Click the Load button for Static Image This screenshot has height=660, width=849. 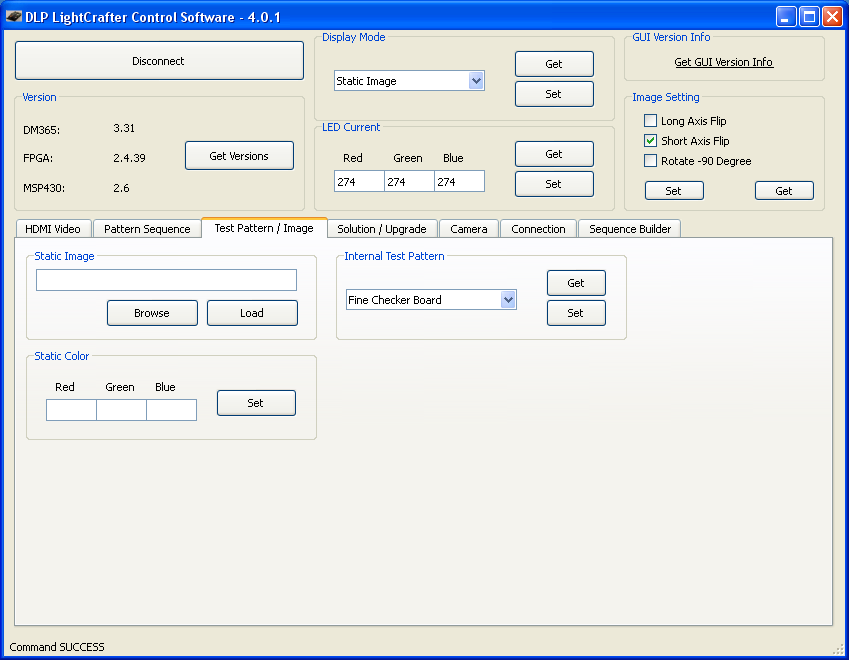(252, 313)
